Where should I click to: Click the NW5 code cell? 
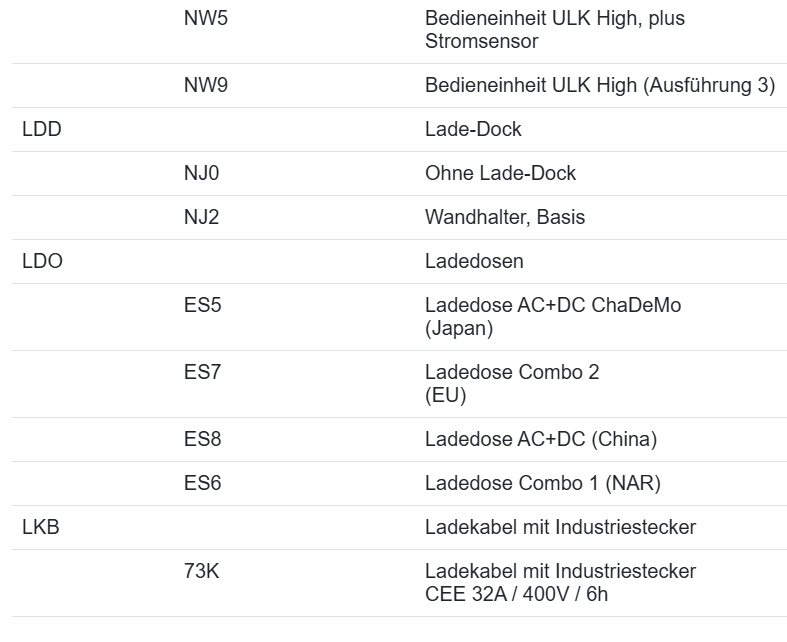206,19
